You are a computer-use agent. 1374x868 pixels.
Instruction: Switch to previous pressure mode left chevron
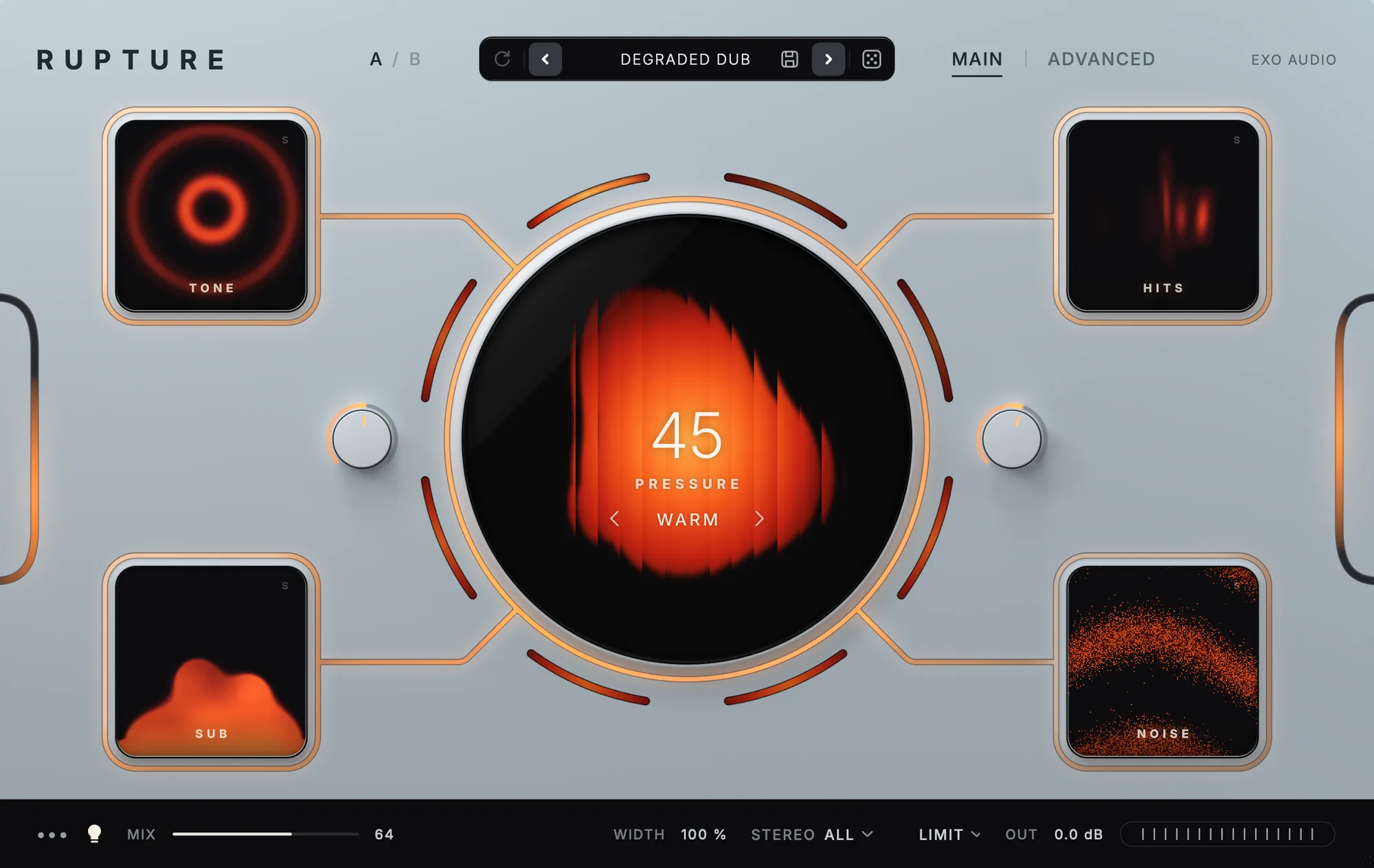pyautogui.click(x=615, y=519)
